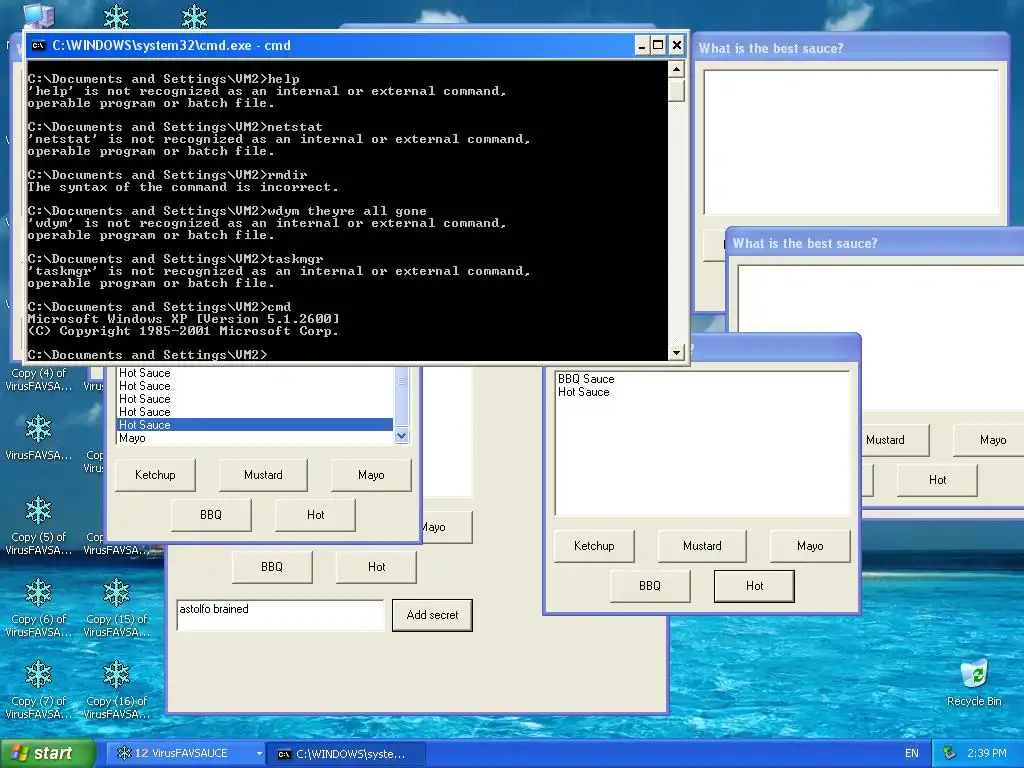The width and height of the screenshot is (1024, 768).
Task: Click the focused Hot button in front right window
Action: pyautogui.click(x=754, y=586)
